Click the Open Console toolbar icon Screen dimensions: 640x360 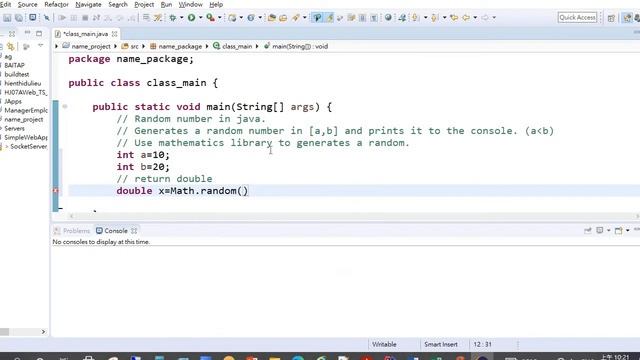[x=33, y=18]
